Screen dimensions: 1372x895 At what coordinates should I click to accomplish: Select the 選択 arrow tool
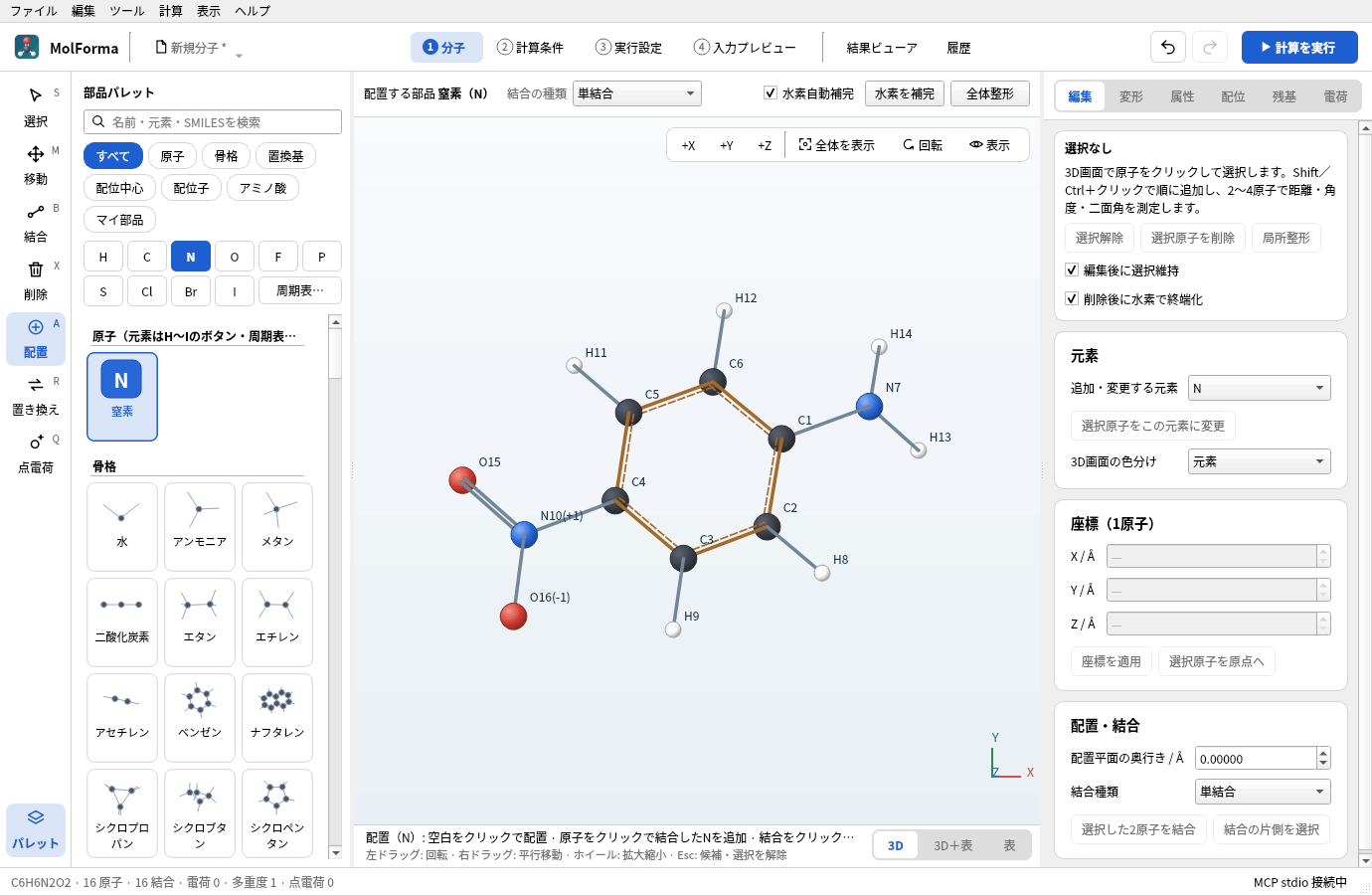click(x=36, y=107)
